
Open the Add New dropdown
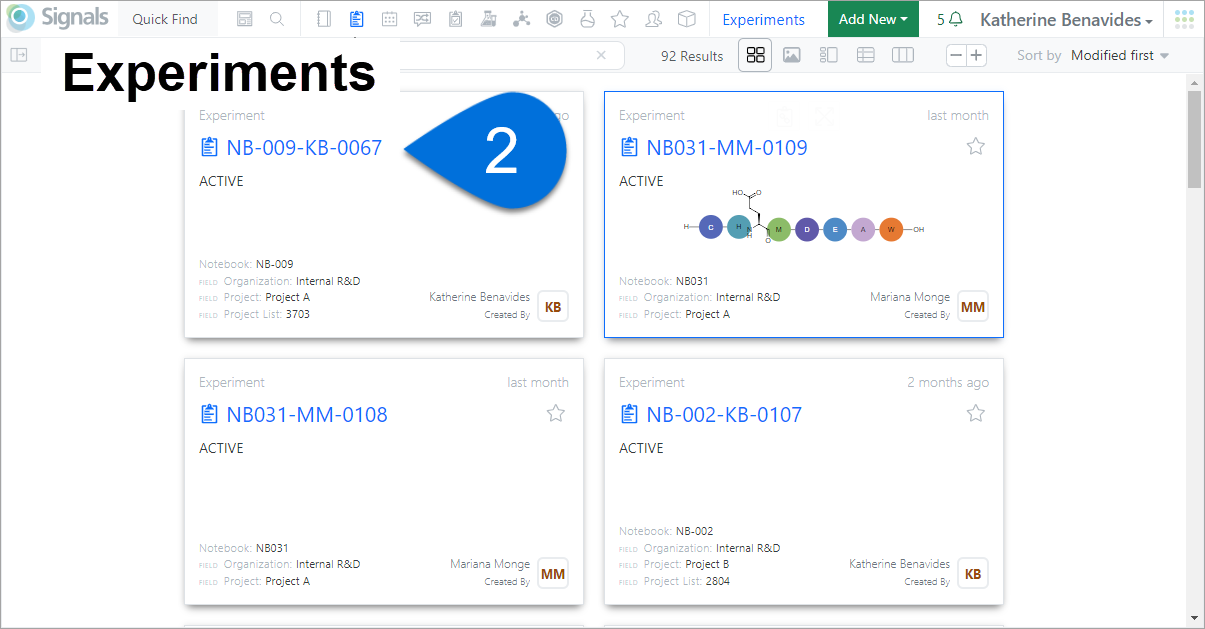pos(872,18)
